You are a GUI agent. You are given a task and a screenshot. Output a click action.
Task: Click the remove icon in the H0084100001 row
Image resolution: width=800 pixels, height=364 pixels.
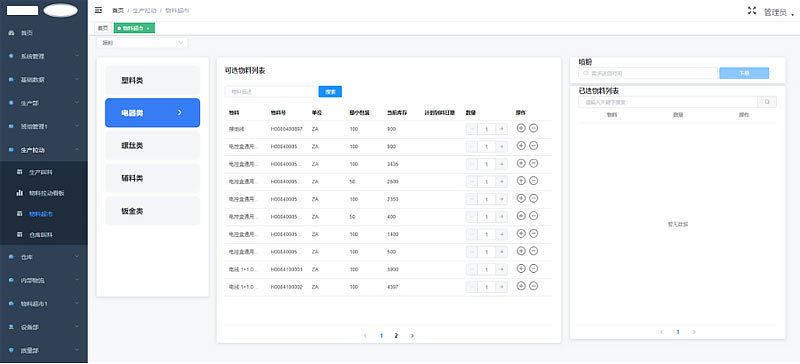[533, 269]
